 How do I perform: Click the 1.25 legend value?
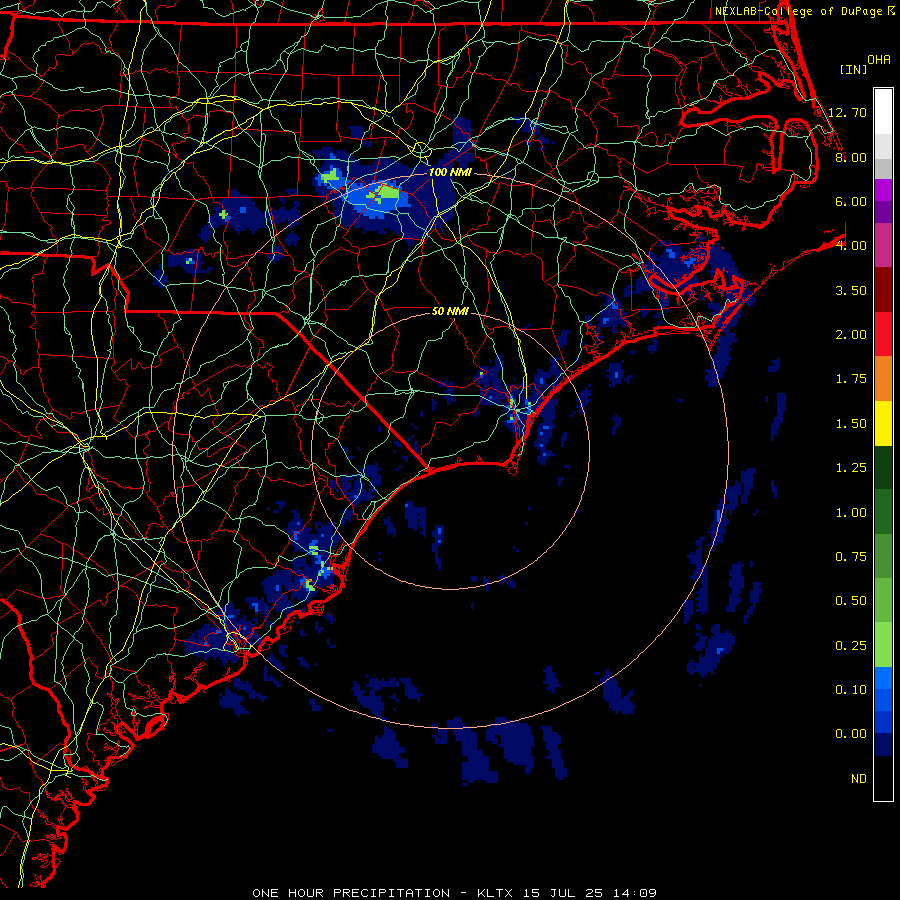coord(851,468)
